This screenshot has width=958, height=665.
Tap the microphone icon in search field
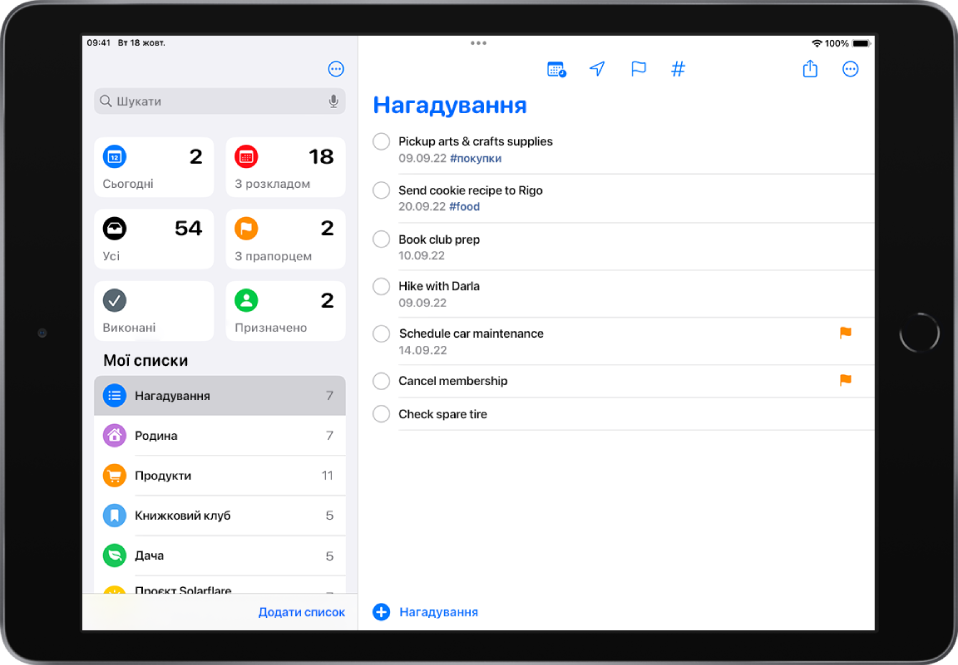[x=333, y=101]
